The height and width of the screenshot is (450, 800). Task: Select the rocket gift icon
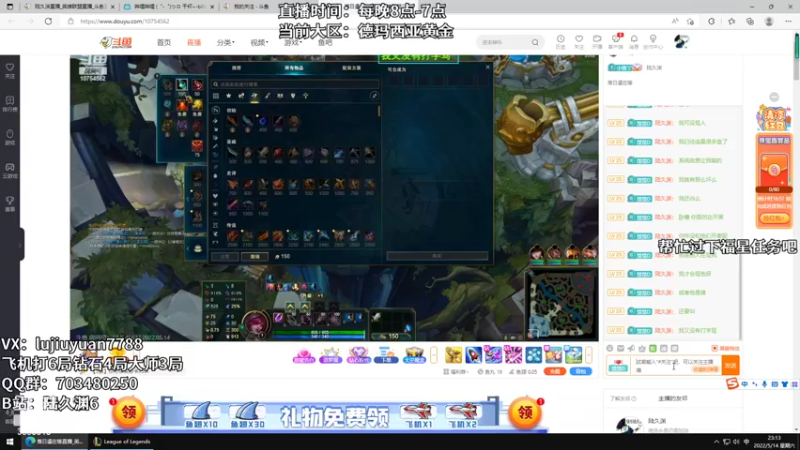473,355
